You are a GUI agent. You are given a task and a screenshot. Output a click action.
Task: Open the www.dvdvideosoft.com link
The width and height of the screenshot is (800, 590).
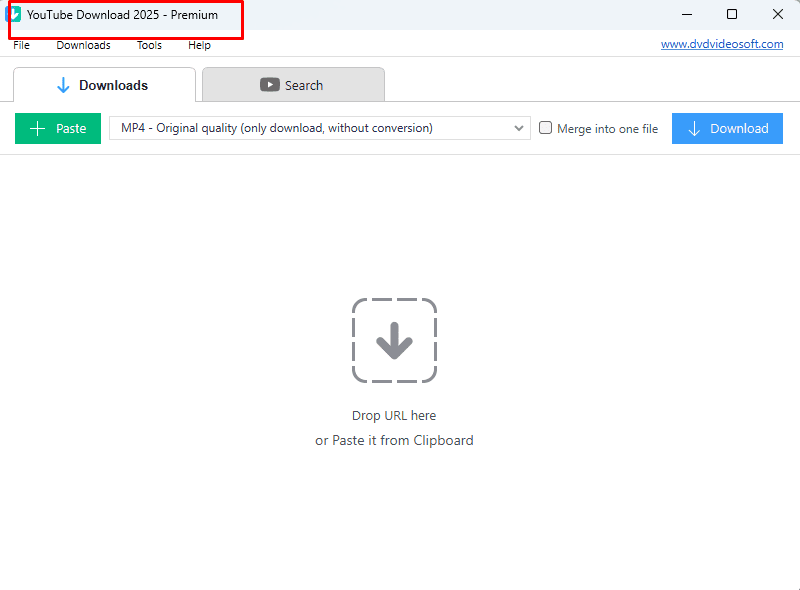pos(722,44)
